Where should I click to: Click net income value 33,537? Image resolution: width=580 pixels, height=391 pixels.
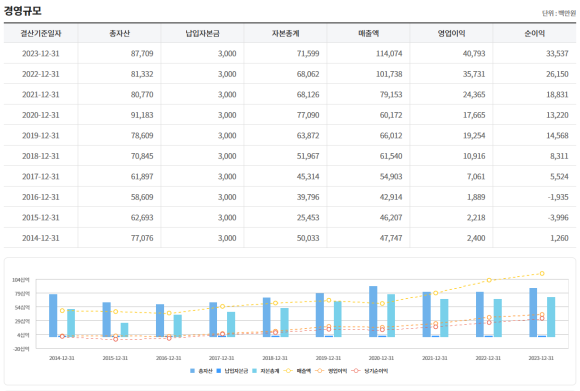557,54
